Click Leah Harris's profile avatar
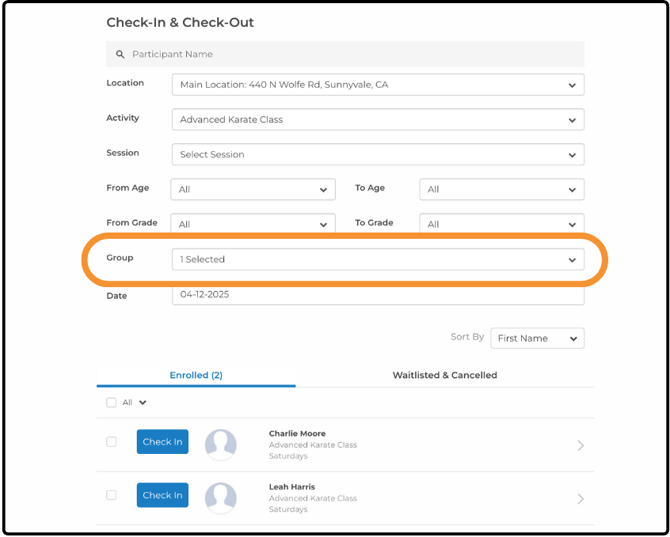This screenshot has height=537, width=670. [x=220, y=498]
